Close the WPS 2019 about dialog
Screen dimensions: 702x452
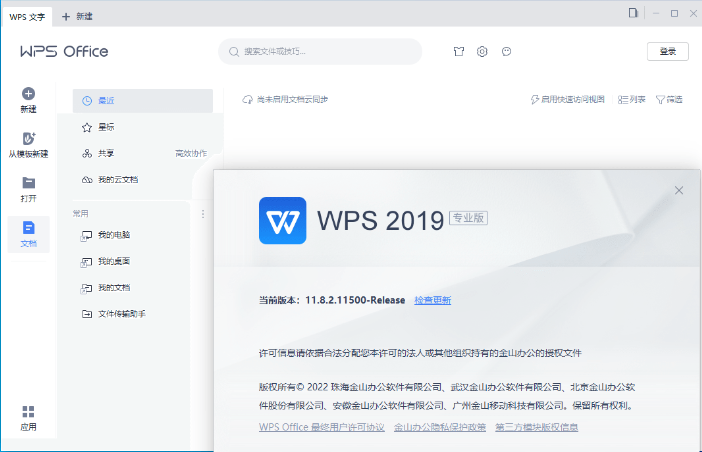(679, 190)
